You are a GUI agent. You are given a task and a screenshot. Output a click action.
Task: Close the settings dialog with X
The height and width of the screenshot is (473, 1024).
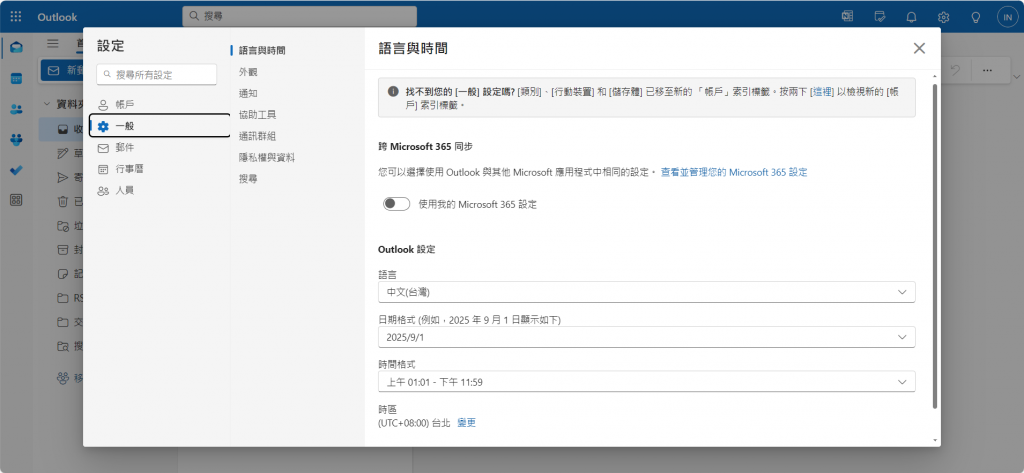click(919, 48)
